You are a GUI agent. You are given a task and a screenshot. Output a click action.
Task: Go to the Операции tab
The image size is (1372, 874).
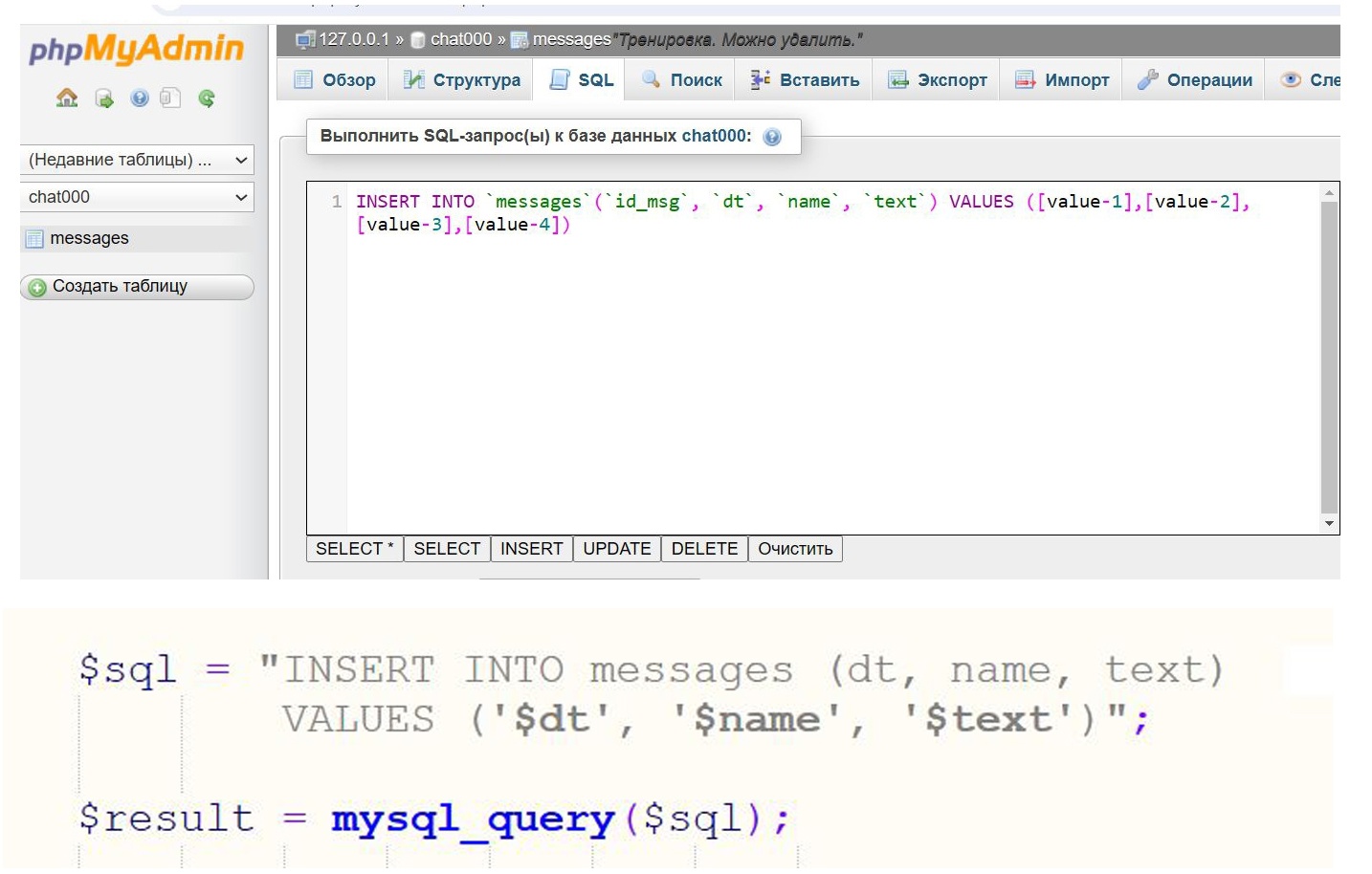[x=1195, y=79]
